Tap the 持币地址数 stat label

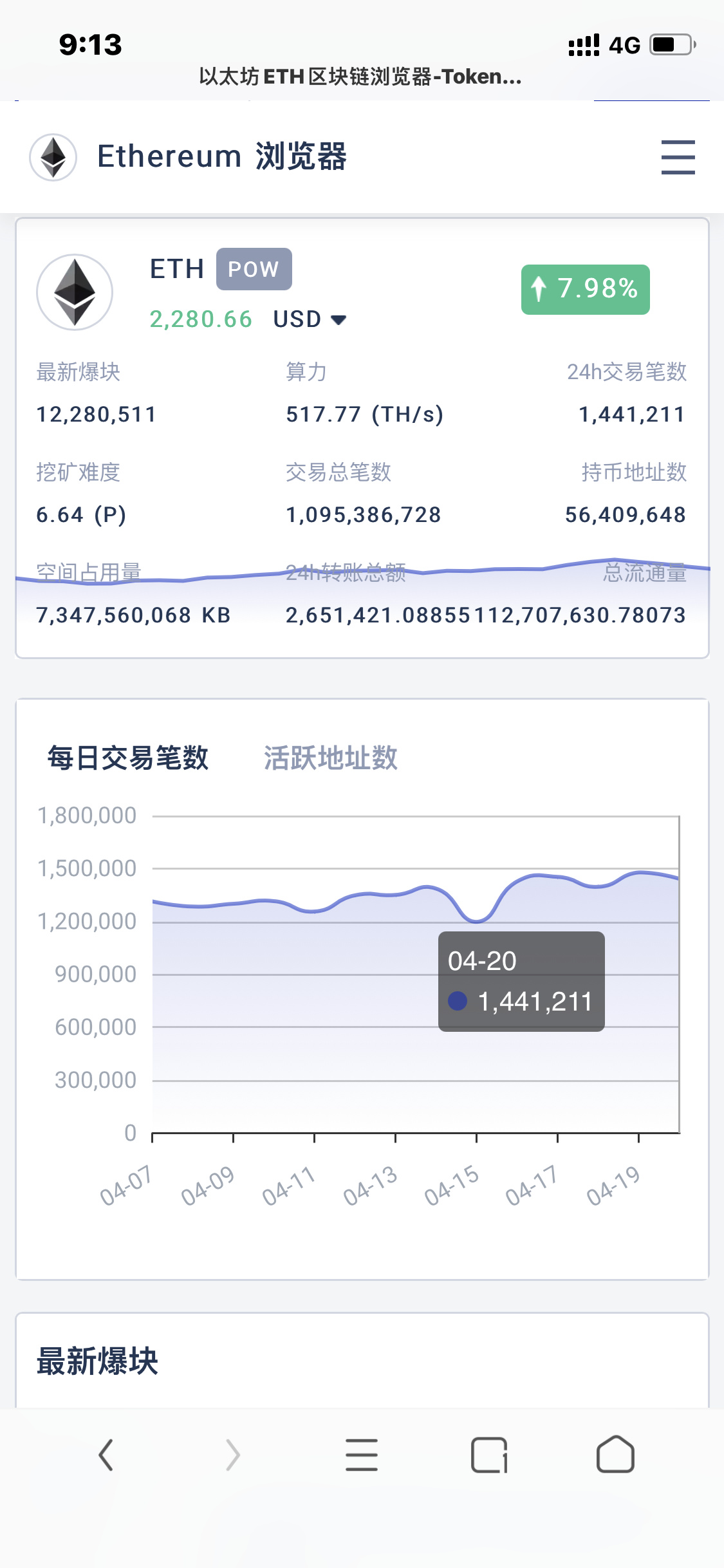point(634,472)
